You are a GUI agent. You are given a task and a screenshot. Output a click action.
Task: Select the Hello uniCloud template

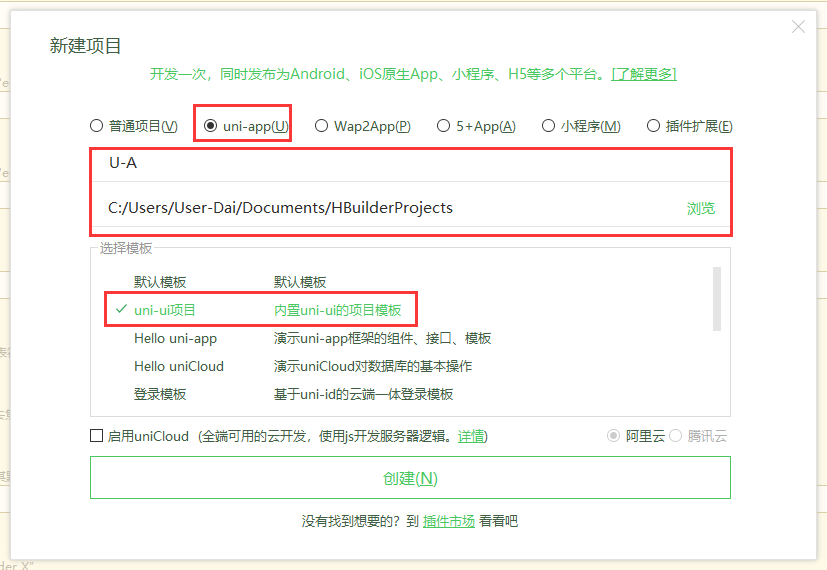coord(408,366)
